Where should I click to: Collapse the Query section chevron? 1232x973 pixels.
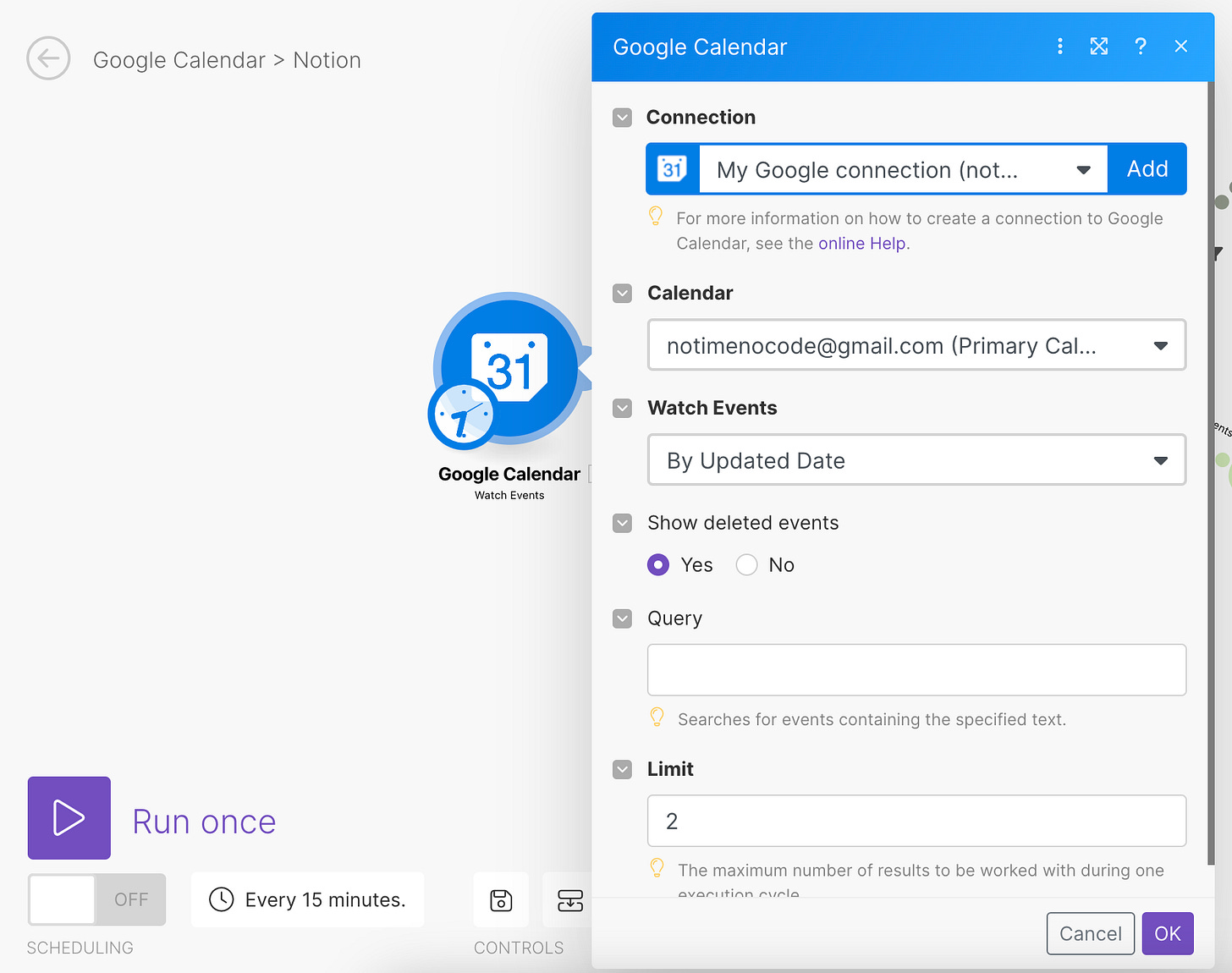622,618
